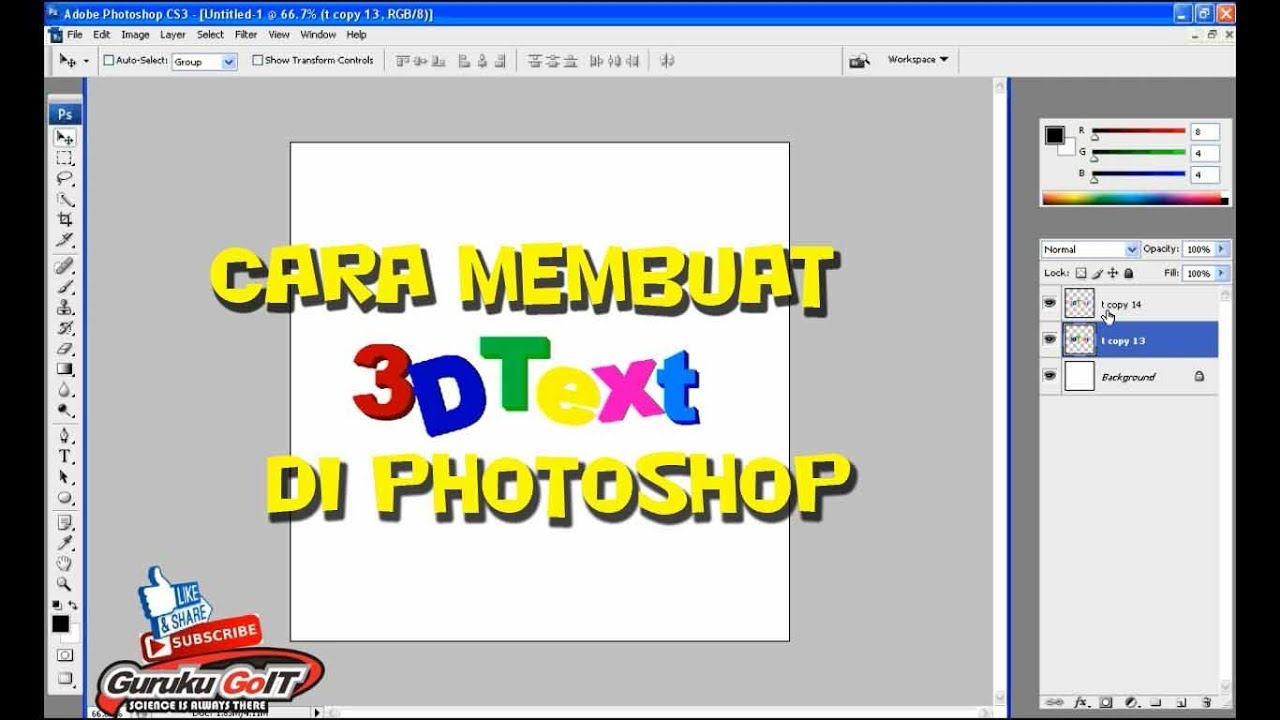1280x720 pixels.
Task: Change screen mode from toolbox
Action: click(65, 678)
